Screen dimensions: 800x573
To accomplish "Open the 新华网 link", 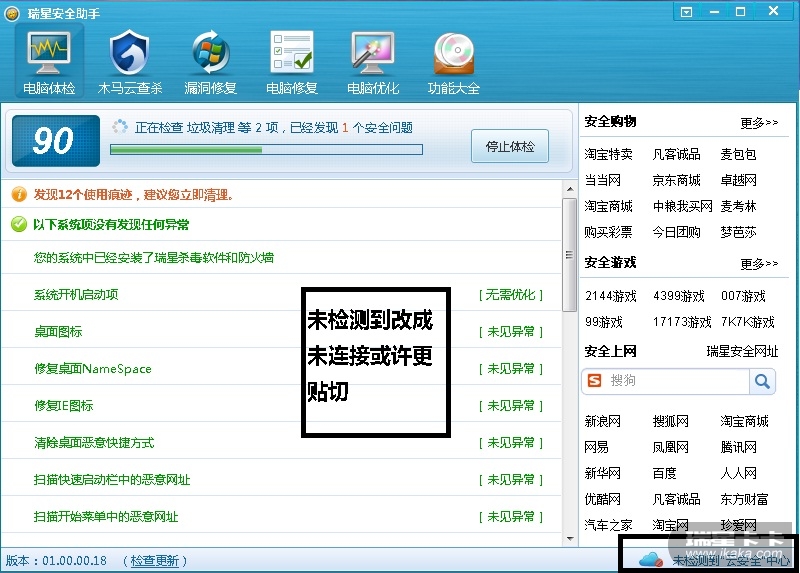I will (x=603, y=474).
